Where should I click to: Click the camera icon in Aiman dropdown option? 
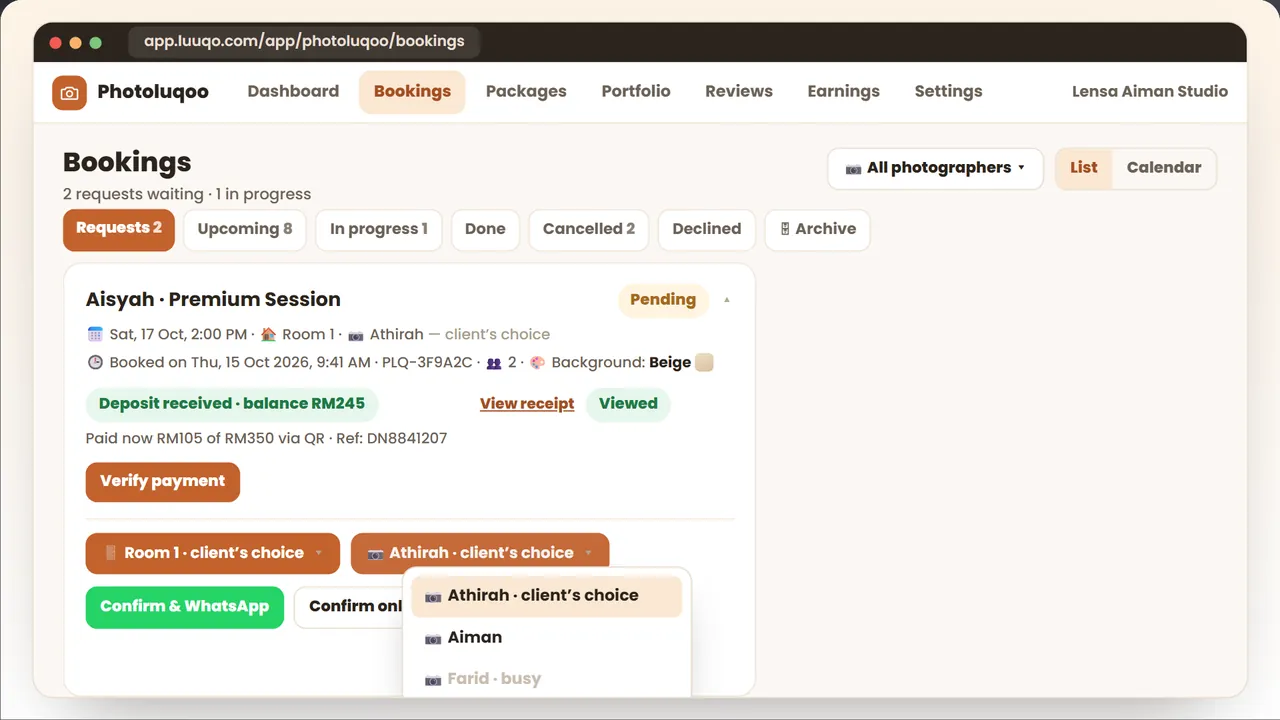pyautogui.click(x=433, y=638)
